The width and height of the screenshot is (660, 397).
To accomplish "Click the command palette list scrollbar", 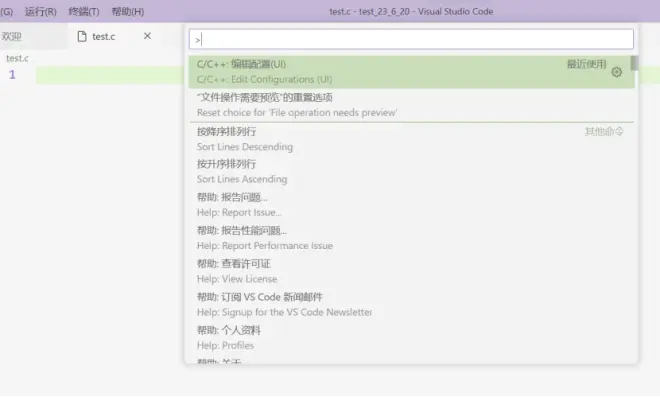I will [634, 64].
